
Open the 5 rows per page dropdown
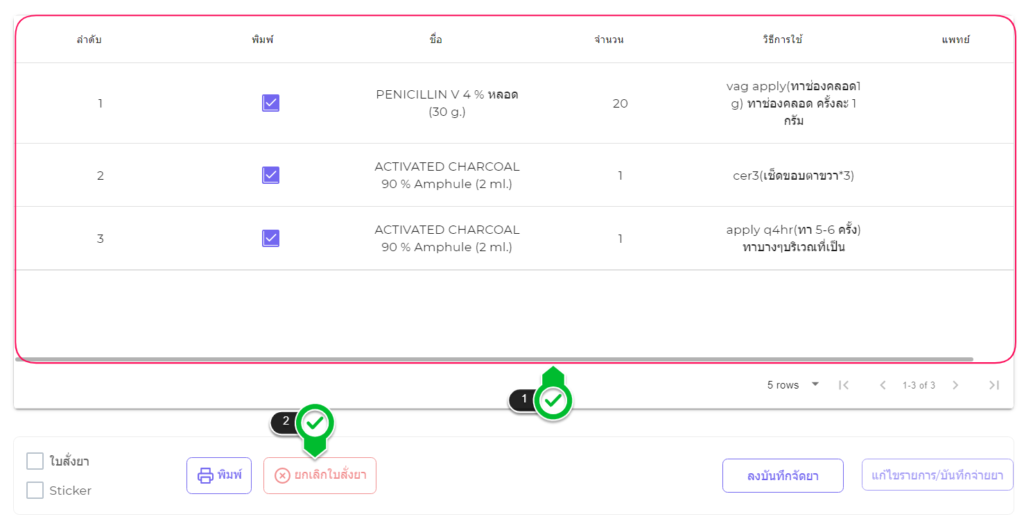[x=793, y=385]
